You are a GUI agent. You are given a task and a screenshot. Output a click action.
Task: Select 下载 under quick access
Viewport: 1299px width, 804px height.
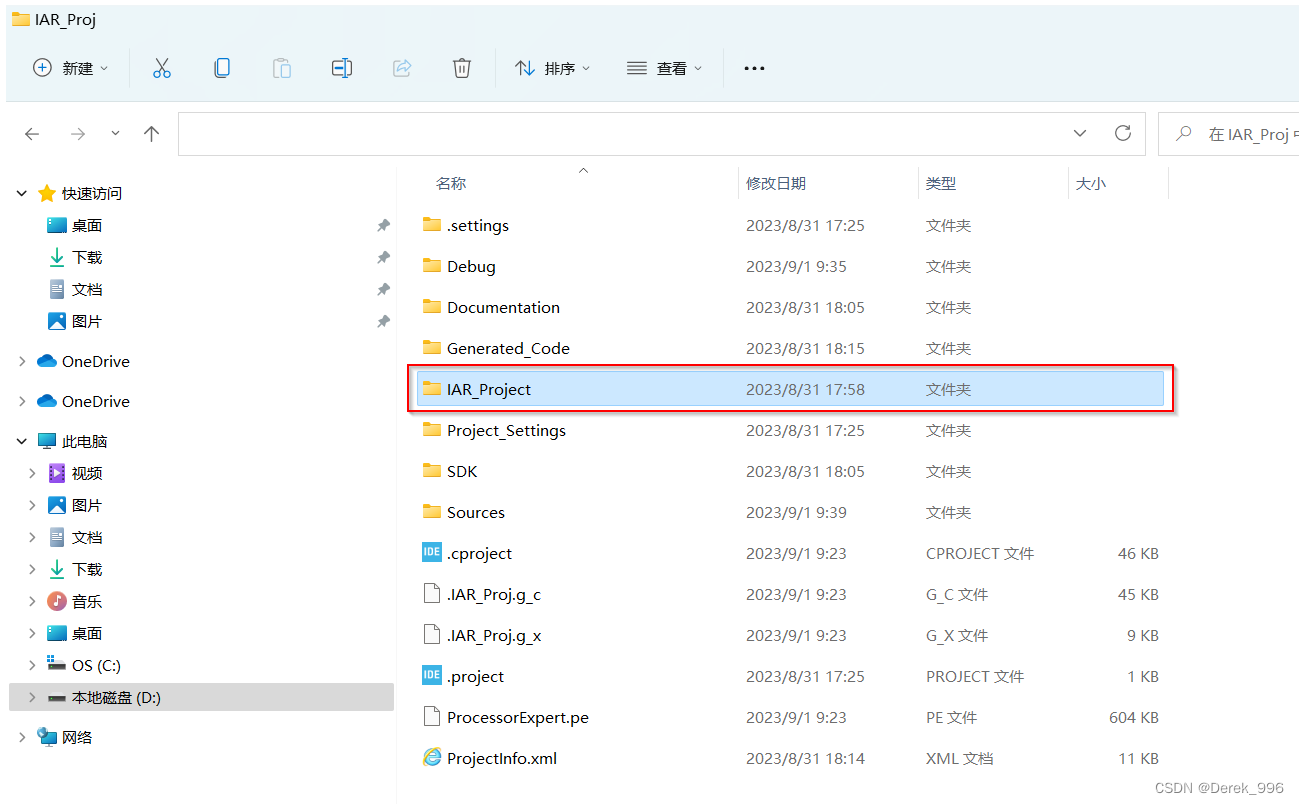87,257
